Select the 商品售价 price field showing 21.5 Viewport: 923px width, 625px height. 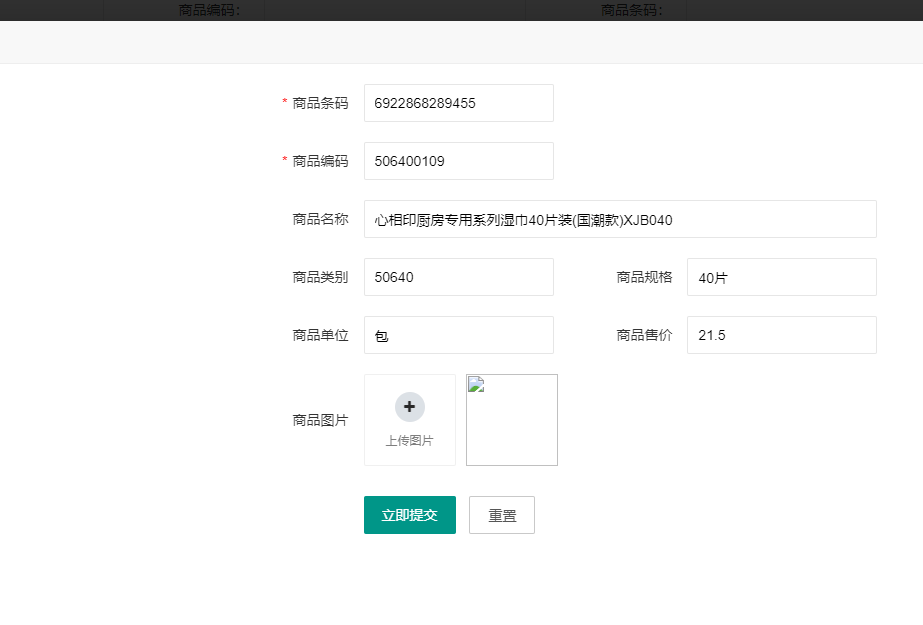(x=781, y=335)
